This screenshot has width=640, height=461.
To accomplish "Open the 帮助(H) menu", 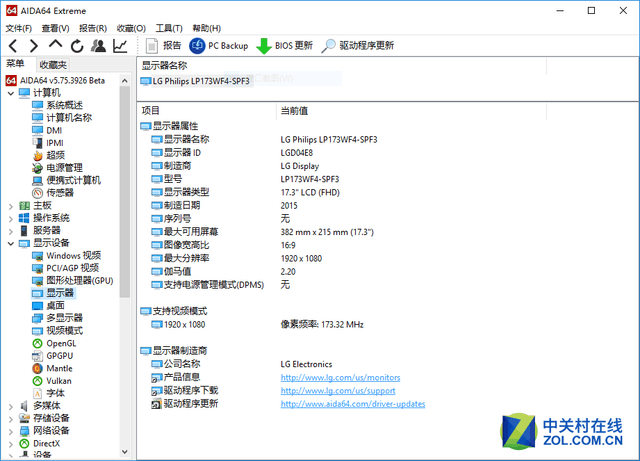I will [207, 28].
